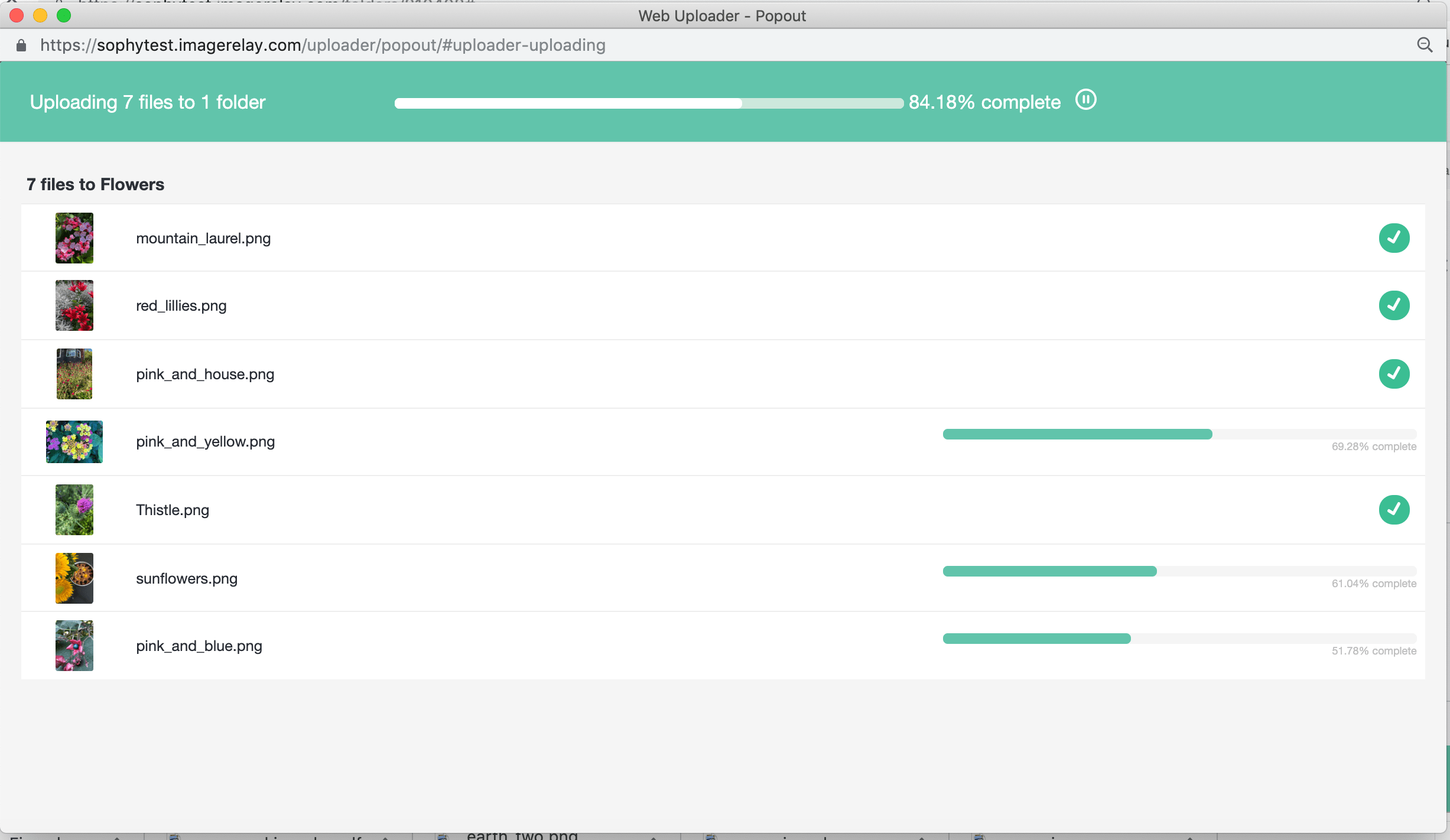1450x840 pixels.
Task: Click the sunflowers.png upload progress bar
Action: coord(1179,571)
